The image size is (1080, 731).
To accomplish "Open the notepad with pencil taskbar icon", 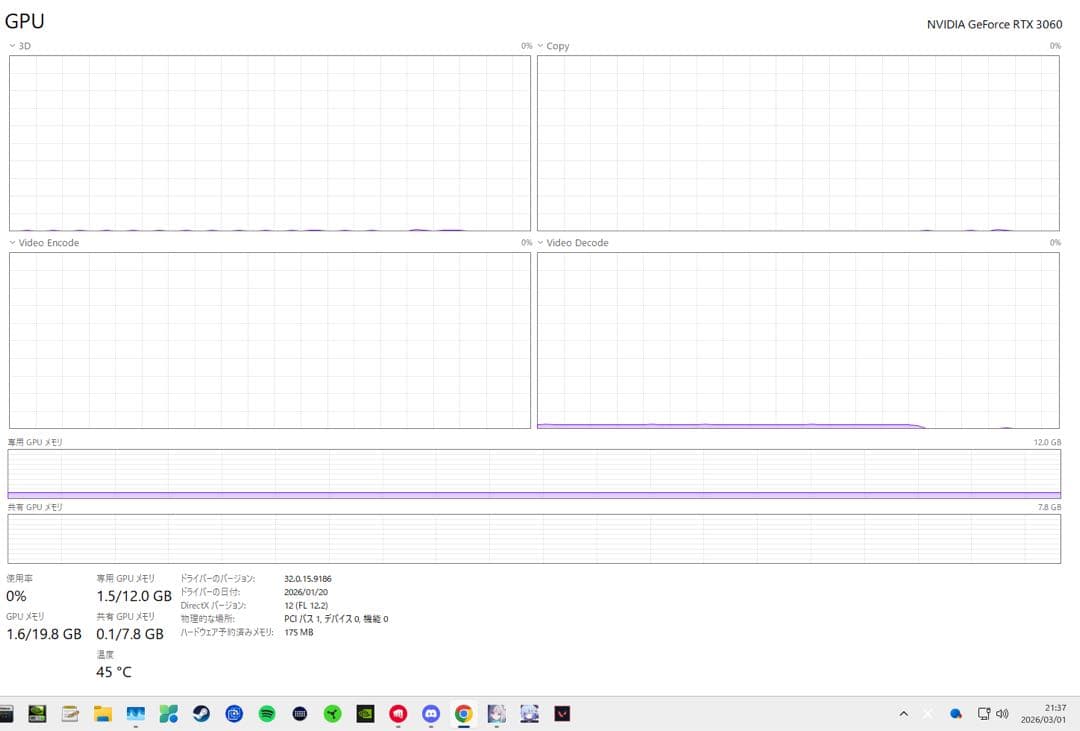I will 70,714.
